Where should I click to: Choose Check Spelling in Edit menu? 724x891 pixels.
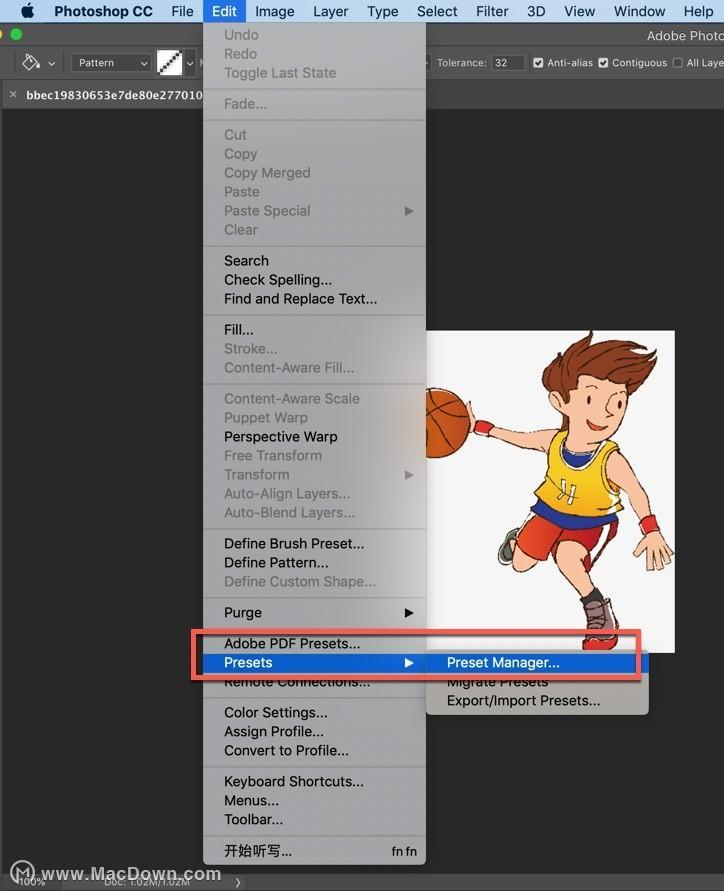(314, 280)
